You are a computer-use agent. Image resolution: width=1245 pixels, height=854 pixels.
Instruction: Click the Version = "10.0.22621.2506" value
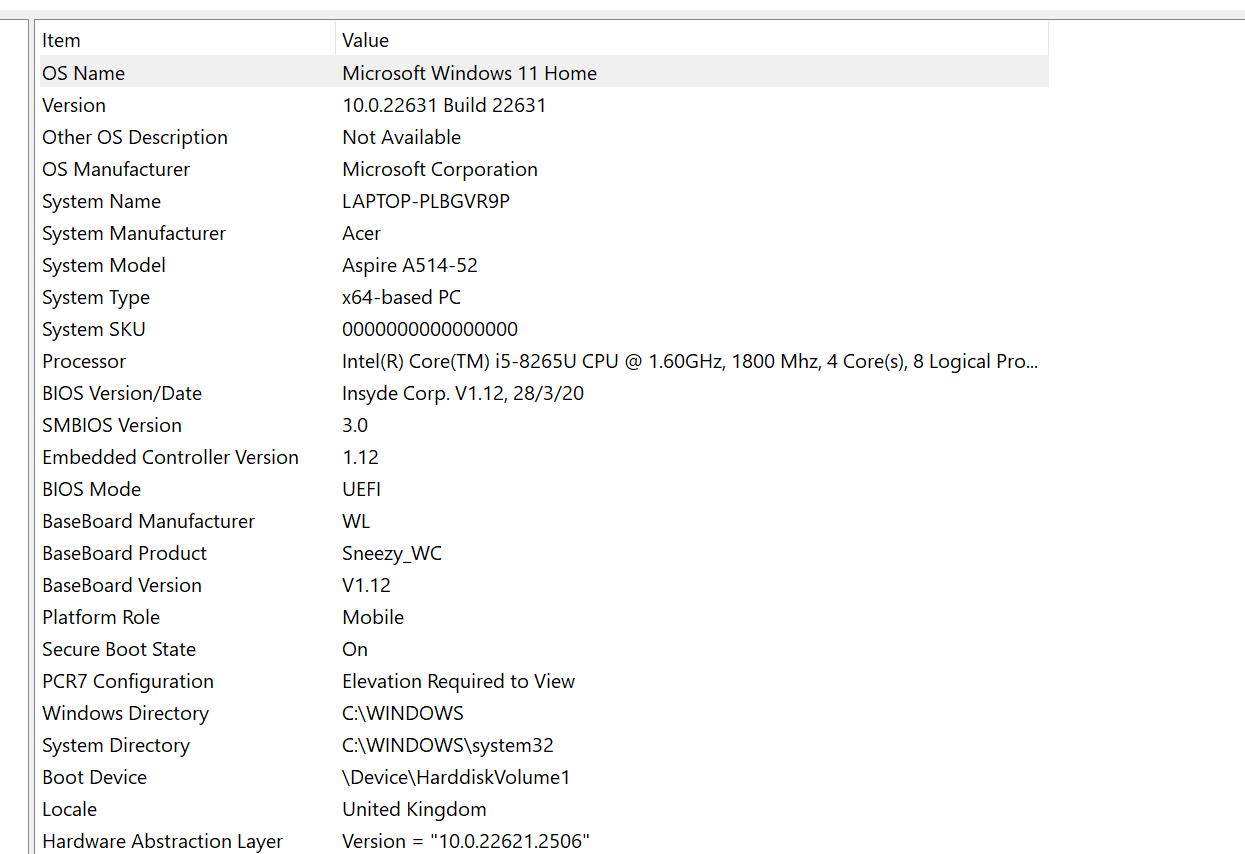[x=466, y=841]
